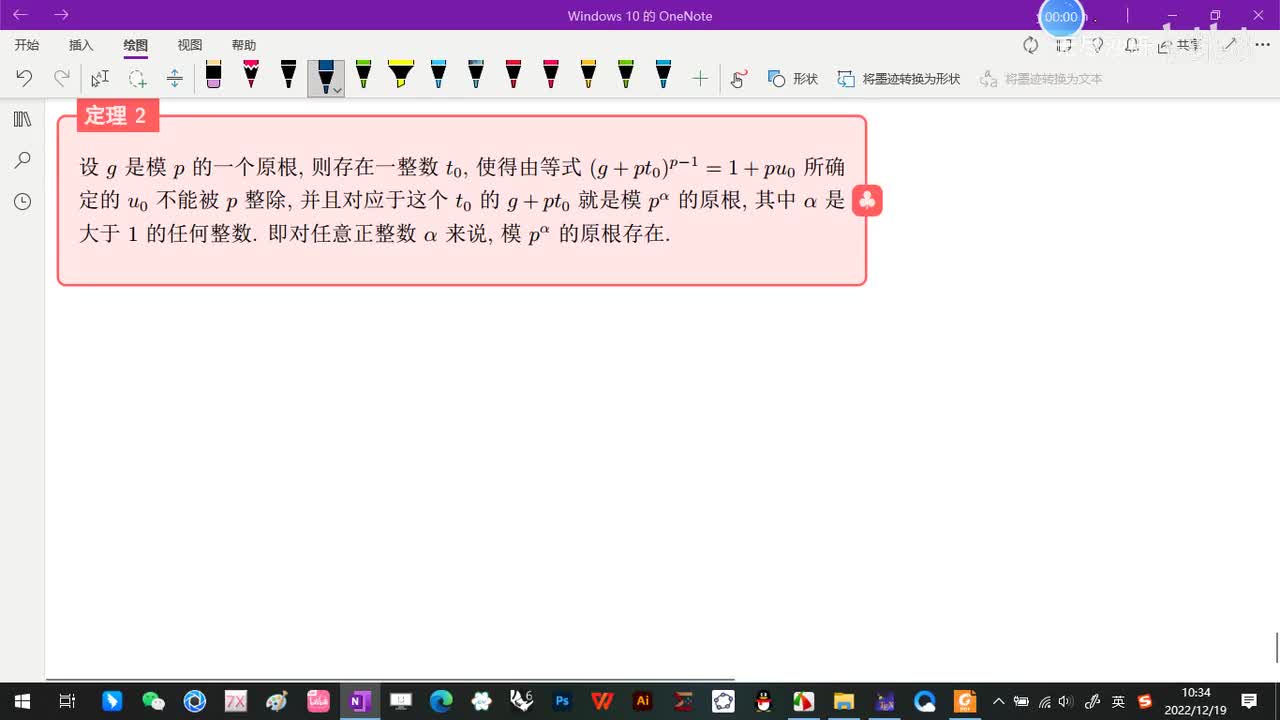Choose the Insert Space tool
Screen dimensions: 1280x720
pos(174,78)
